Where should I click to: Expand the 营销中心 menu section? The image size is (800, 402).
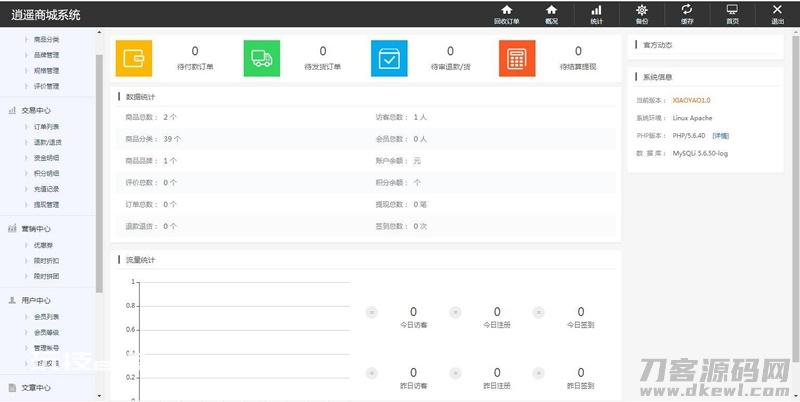(36, 229)
